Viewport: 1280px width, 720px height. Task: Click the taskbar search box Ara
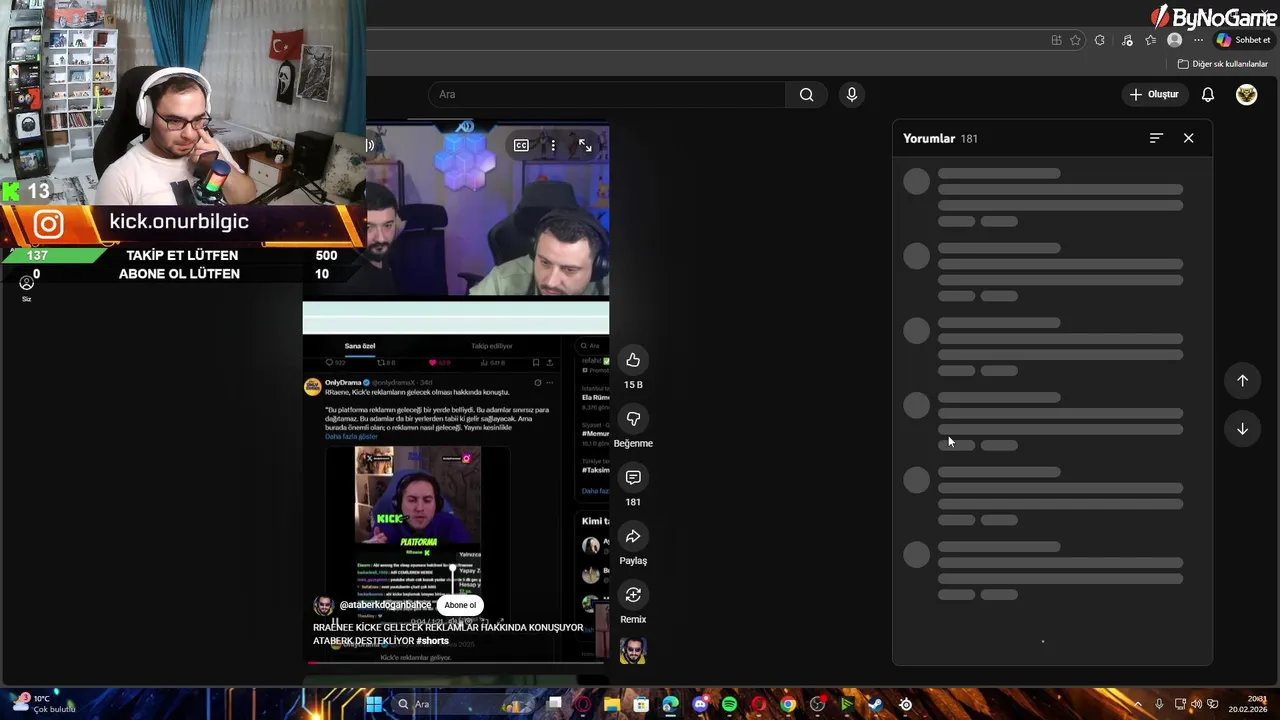pos(462,704)
